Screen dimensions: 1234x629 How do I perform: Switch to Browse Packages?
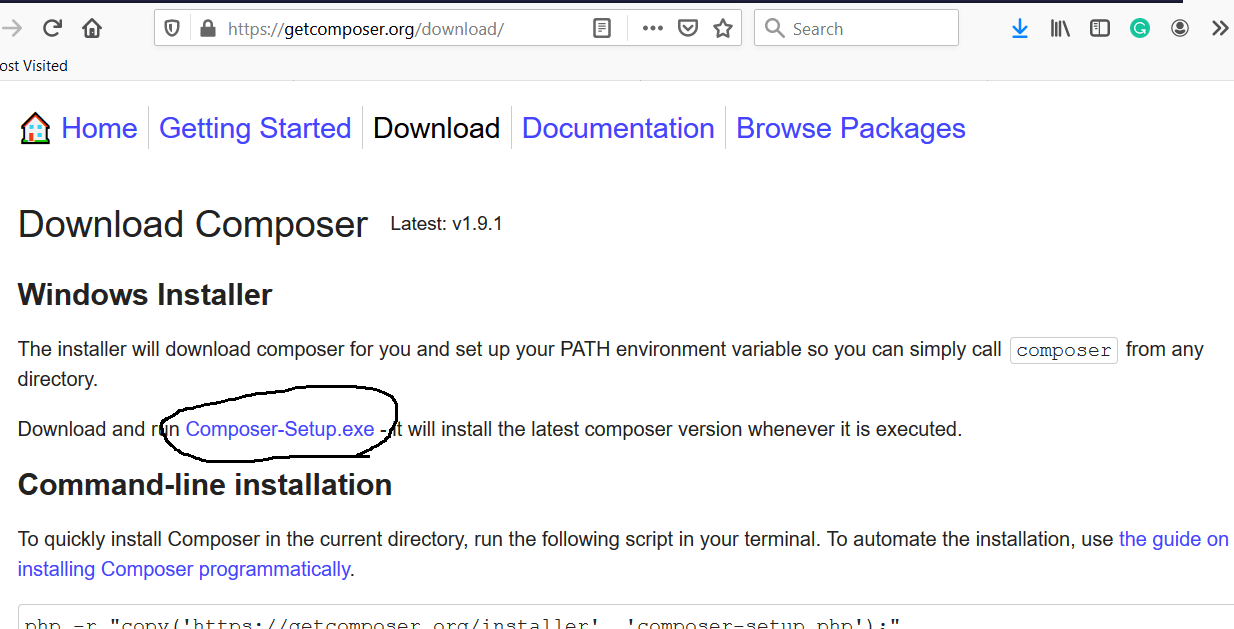850,127
